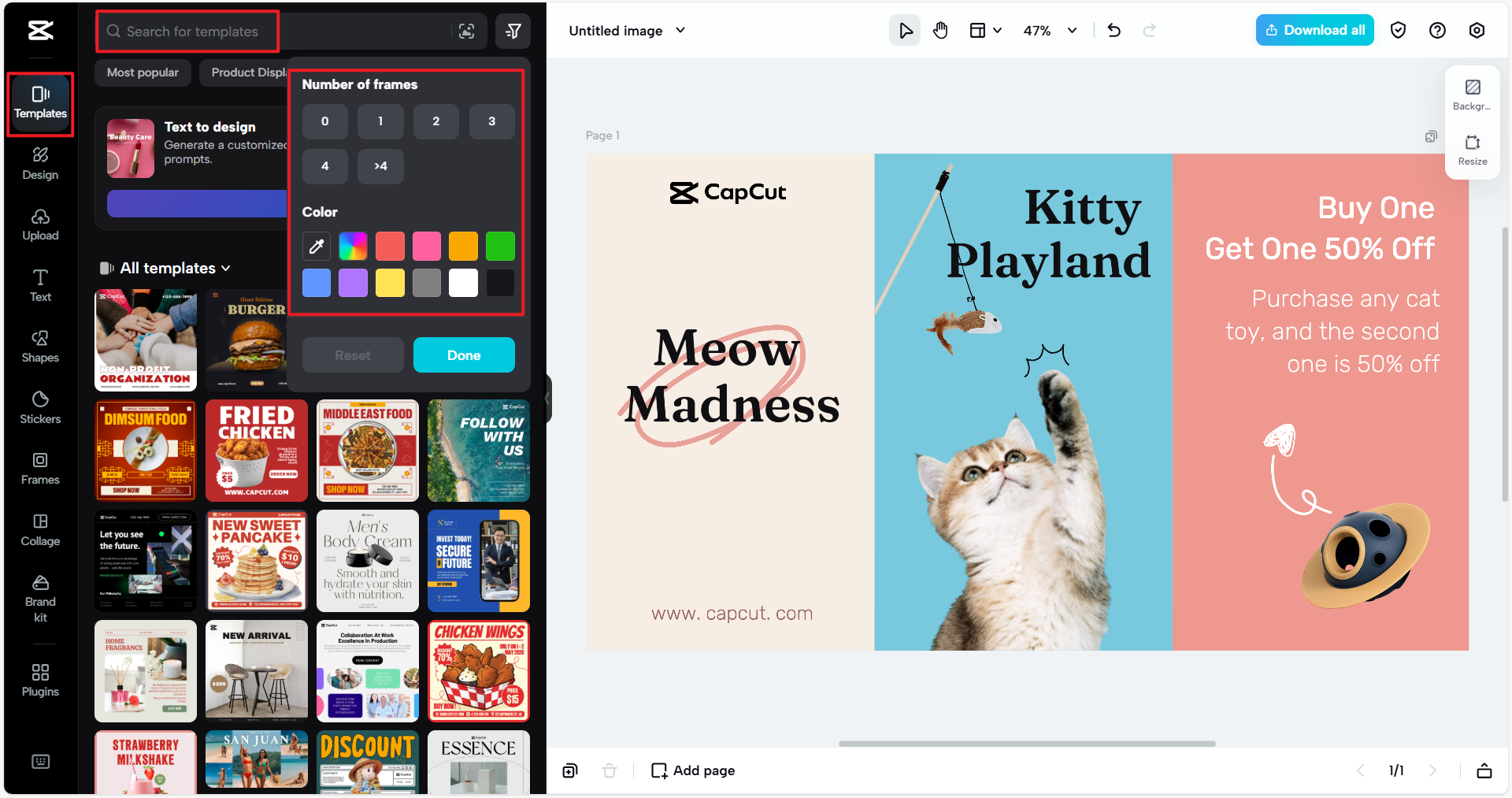Open the Fried Chicken template thumbnail
Image resolution: width=1512 pixels, height=798 pixels.
(x=257, y=451)
